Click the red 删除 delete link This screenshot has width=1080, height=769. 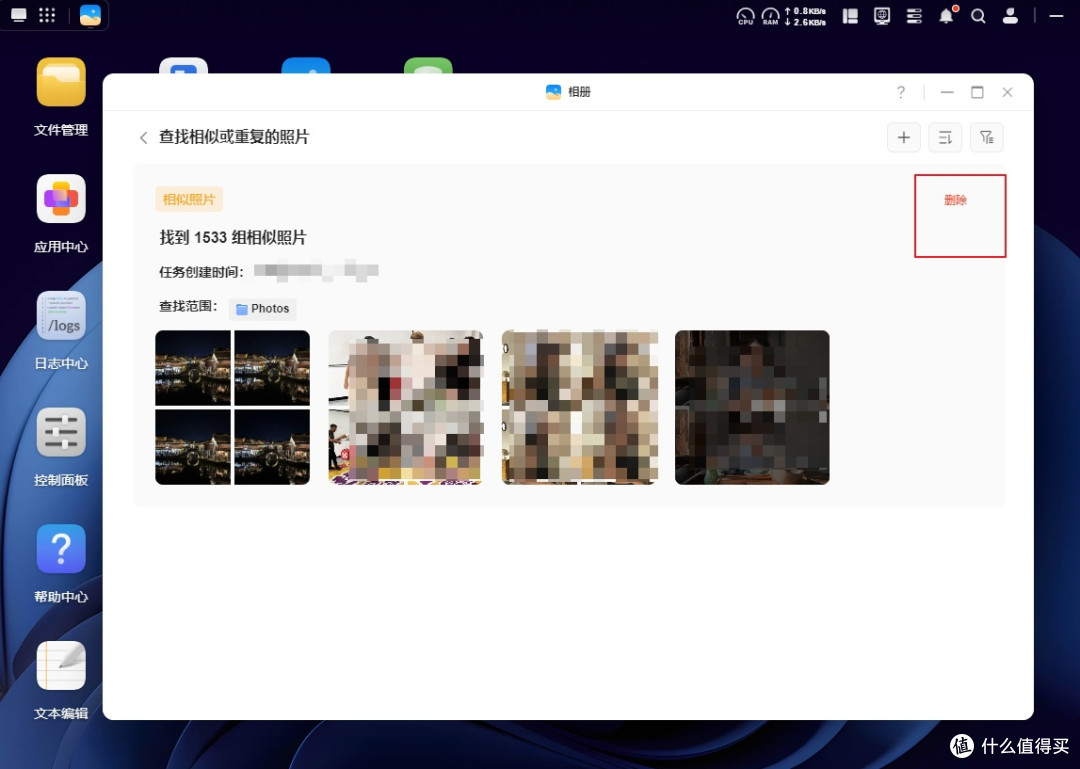[x=955, y=200]
